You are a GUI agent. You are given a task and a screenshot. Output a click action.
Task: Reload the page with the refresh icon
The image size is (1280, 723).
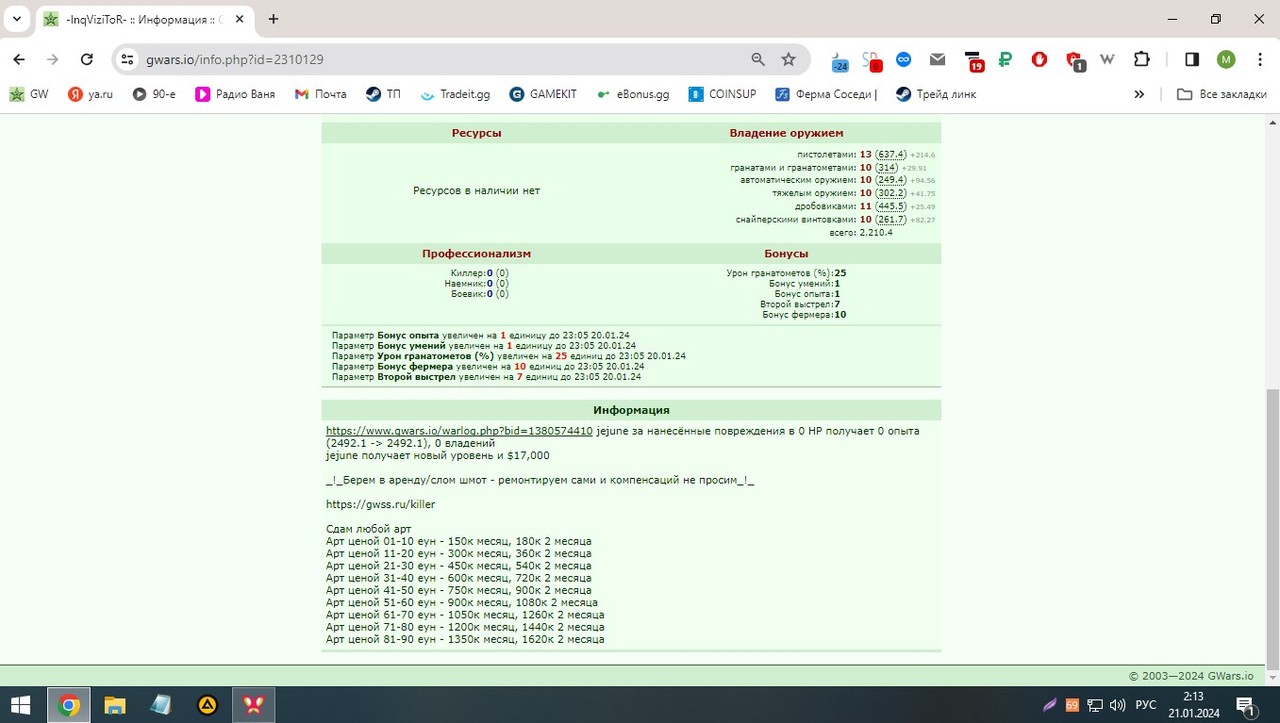coord(87,60)
